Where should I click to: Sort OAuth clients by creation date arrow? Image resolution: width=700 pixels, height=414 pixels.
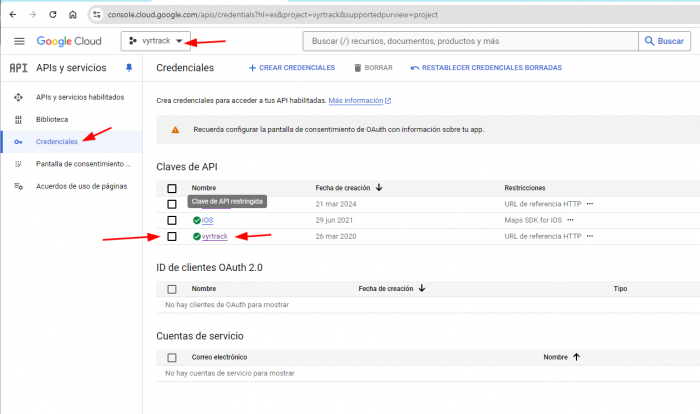coord(422,289)
